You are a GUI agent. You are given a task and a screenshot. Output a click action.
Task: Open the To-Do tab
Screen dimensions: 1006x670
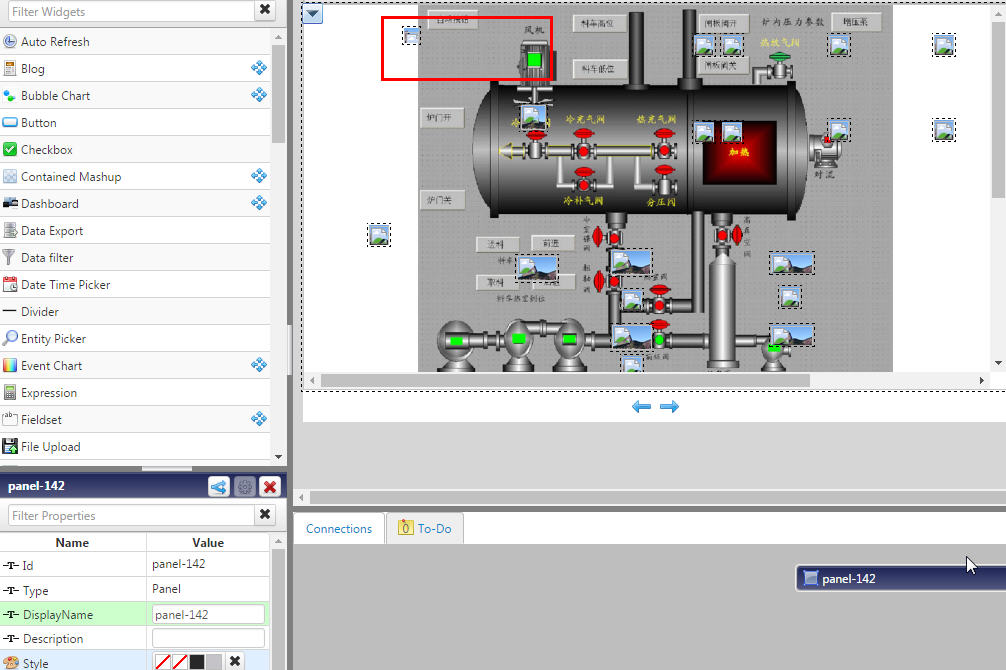coord(425,528)
